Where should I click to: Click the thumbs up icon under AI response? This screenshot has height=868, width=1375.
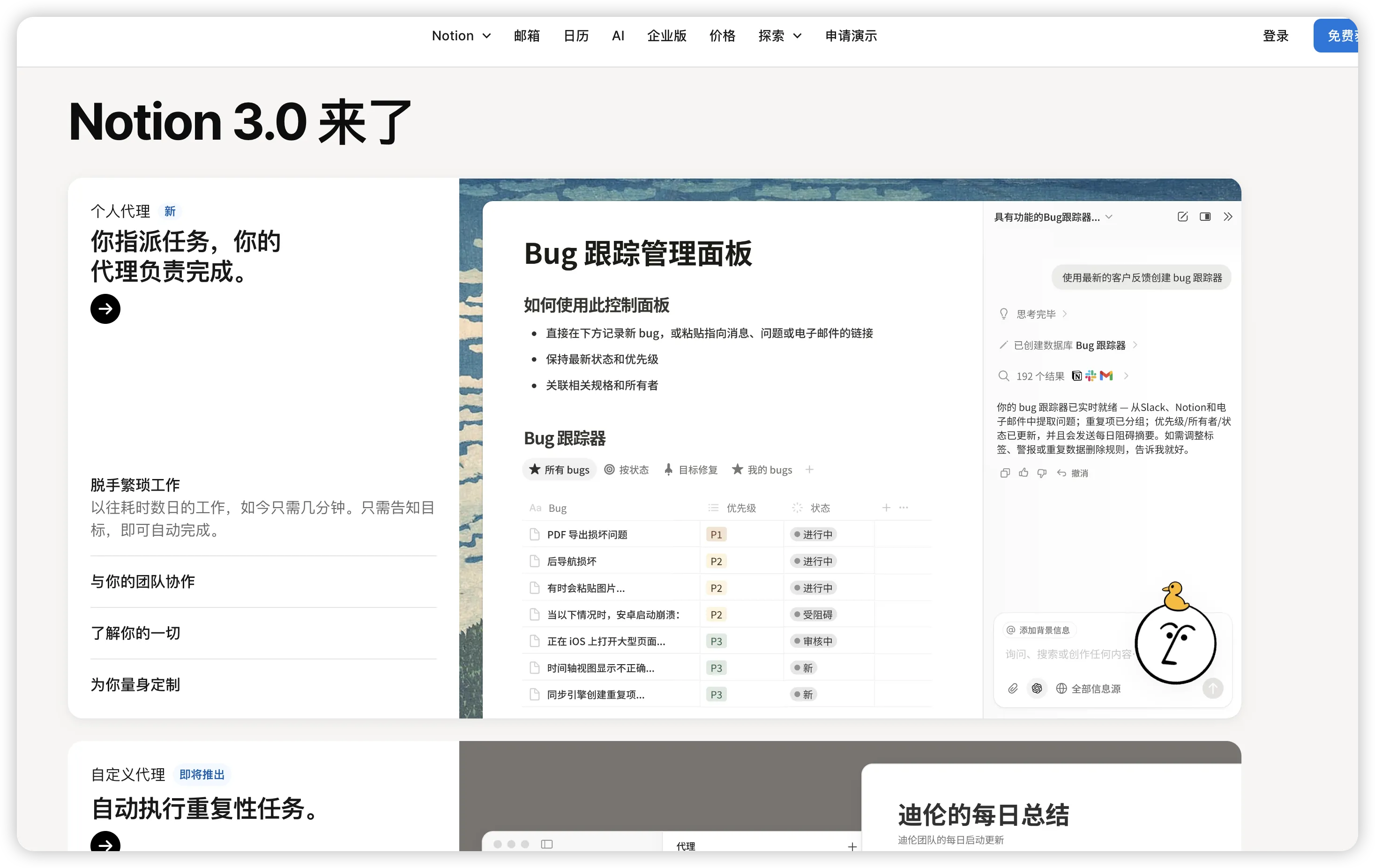(x=1023, y=473)
